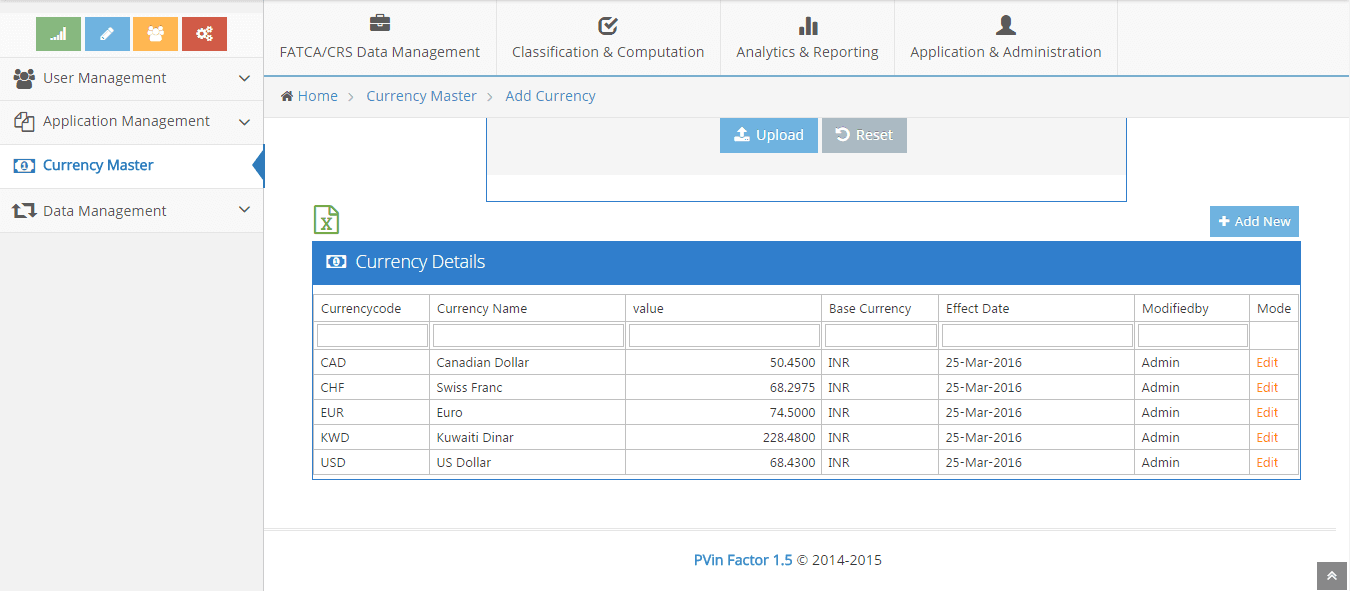
Task: Click the red gears settings icon button
Action: (204, 34)
